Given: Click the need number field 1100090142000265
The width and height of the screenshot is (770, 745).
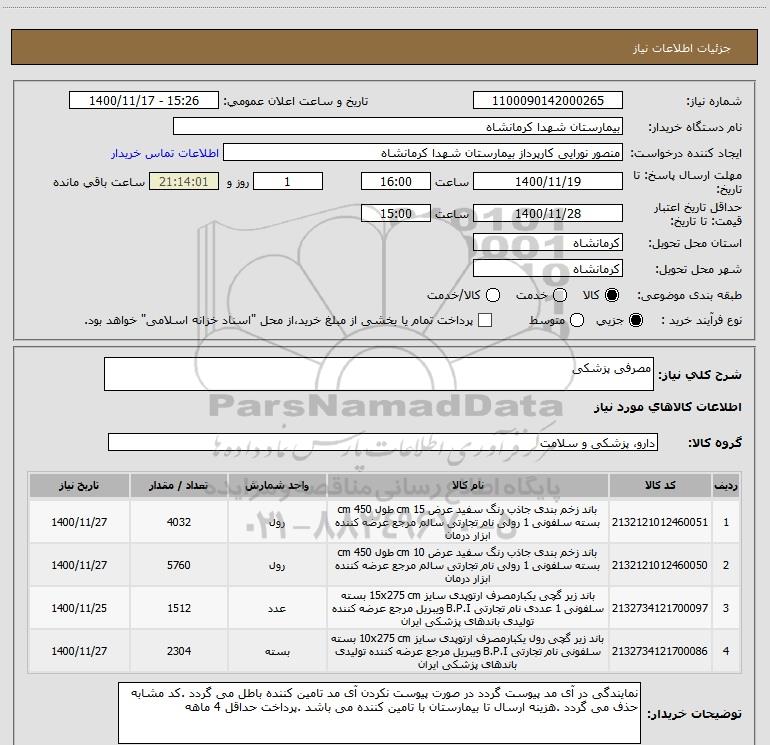Looking at the screenshot, I should (x=548, y=100).
